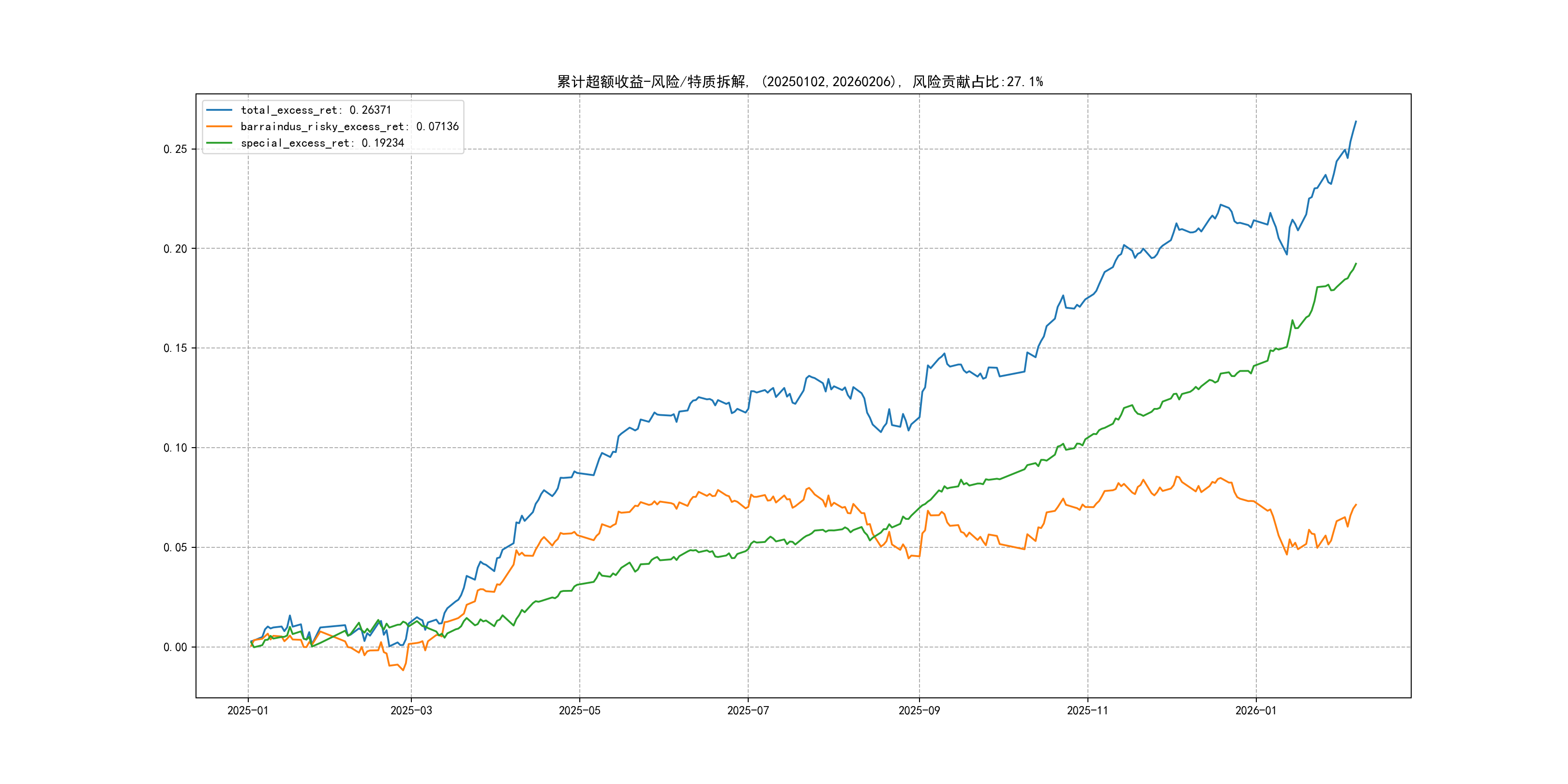This screenshot has height=784, width=1568.
Task: Click the 2025-11 x-axis tick label
Action: tap(1088, 710)
